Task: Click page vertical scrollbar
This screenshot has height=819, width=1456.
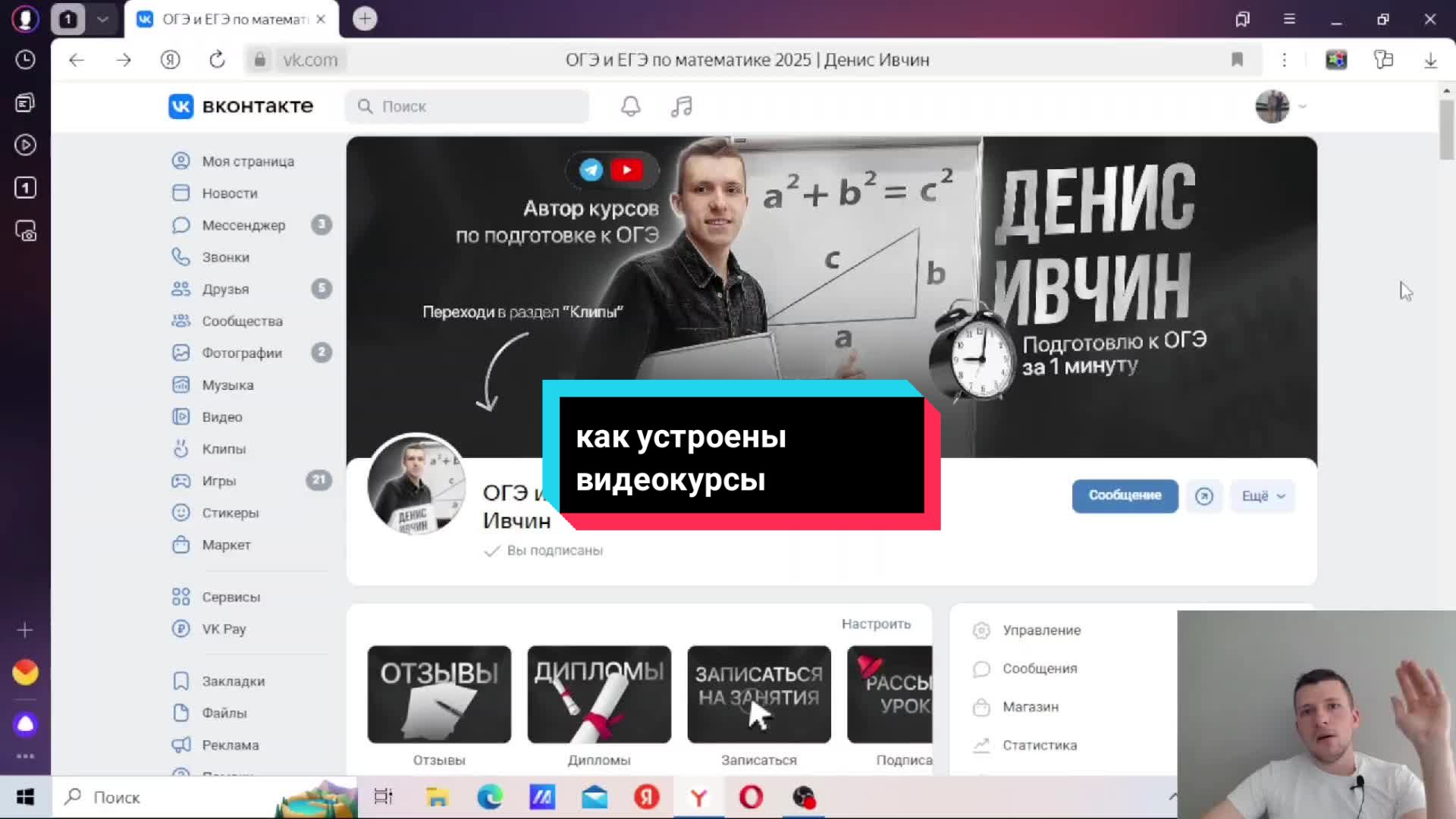Action: pyautogui.click(x=1446, y=130)
